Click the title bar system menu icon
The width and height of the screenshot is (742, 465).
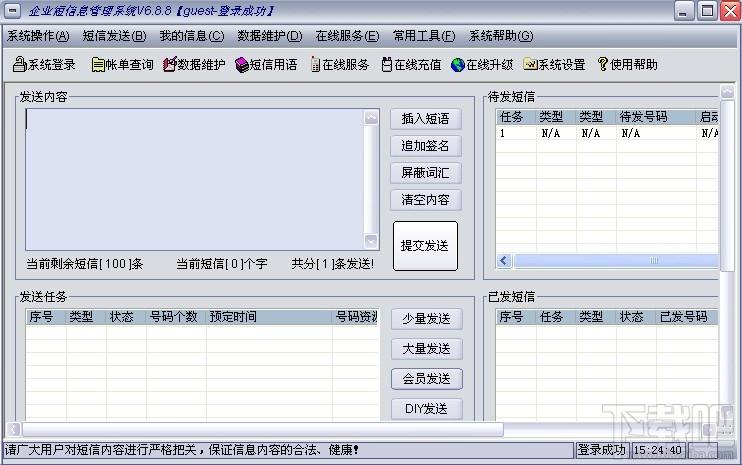[13, 10]
